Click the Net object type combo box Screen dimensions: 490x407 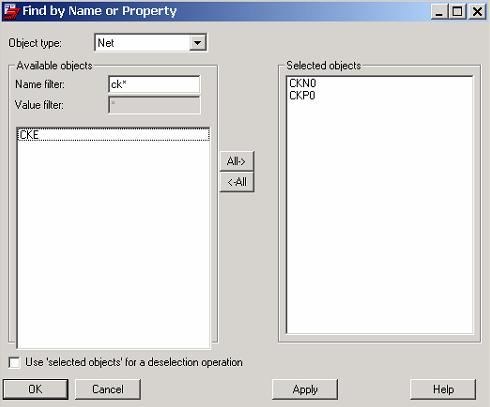[x=151, y=43]
